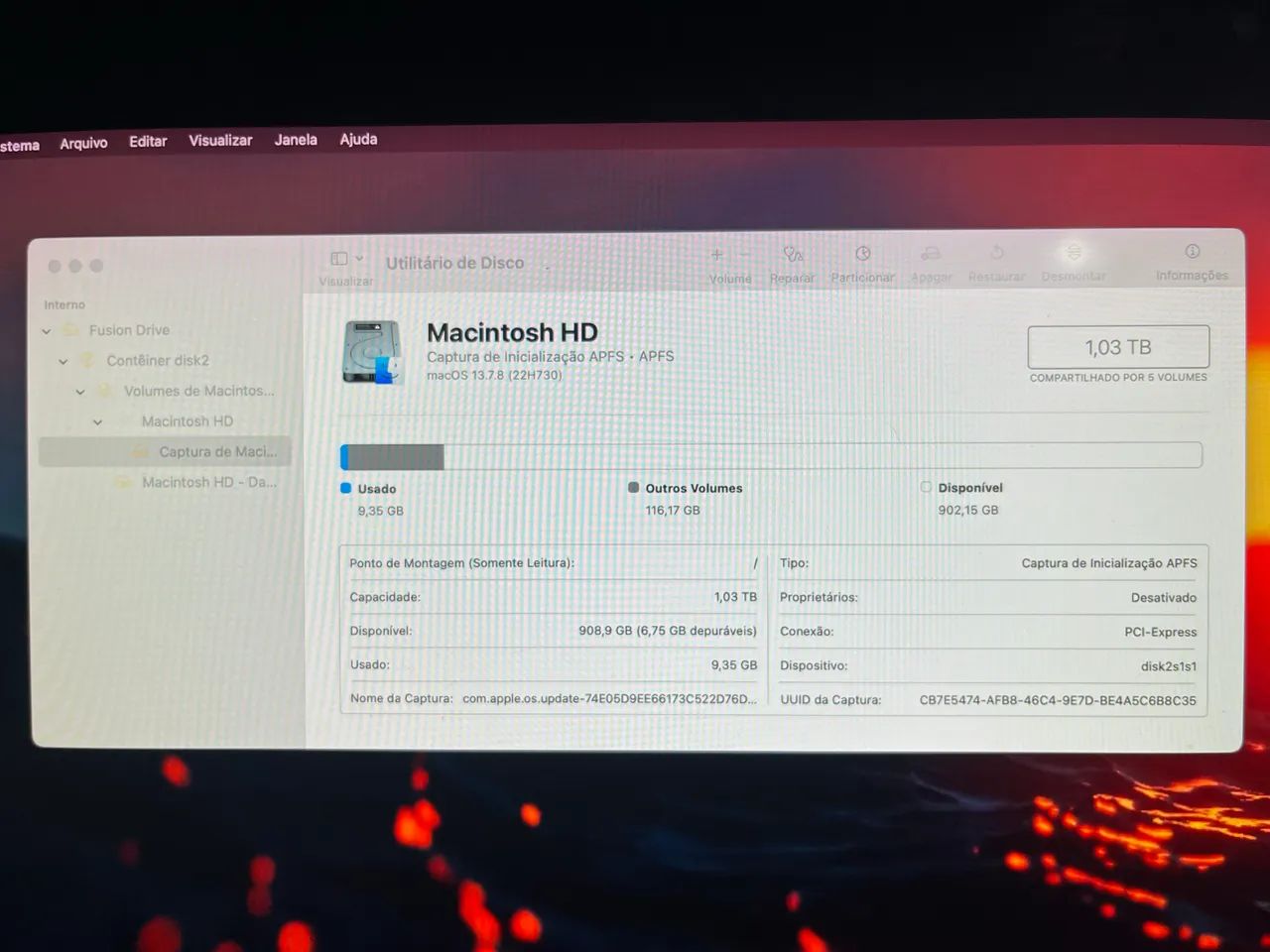Select Contêiner disk2 in the sidebar
Screen dimensions: 1270x952
pos(165,360)
